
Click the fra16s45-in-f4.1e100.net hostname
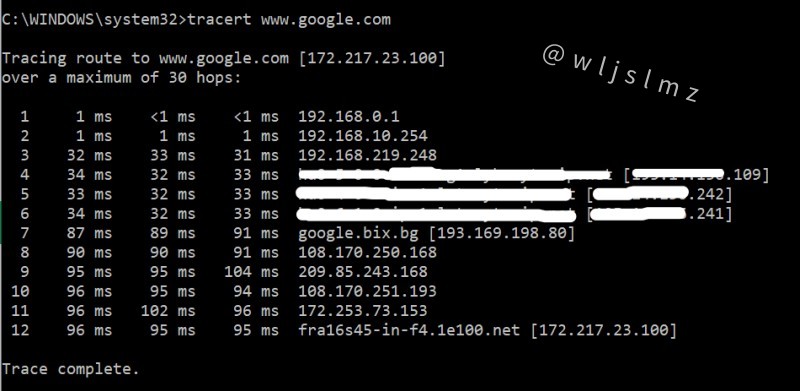[x=409, y=331]
